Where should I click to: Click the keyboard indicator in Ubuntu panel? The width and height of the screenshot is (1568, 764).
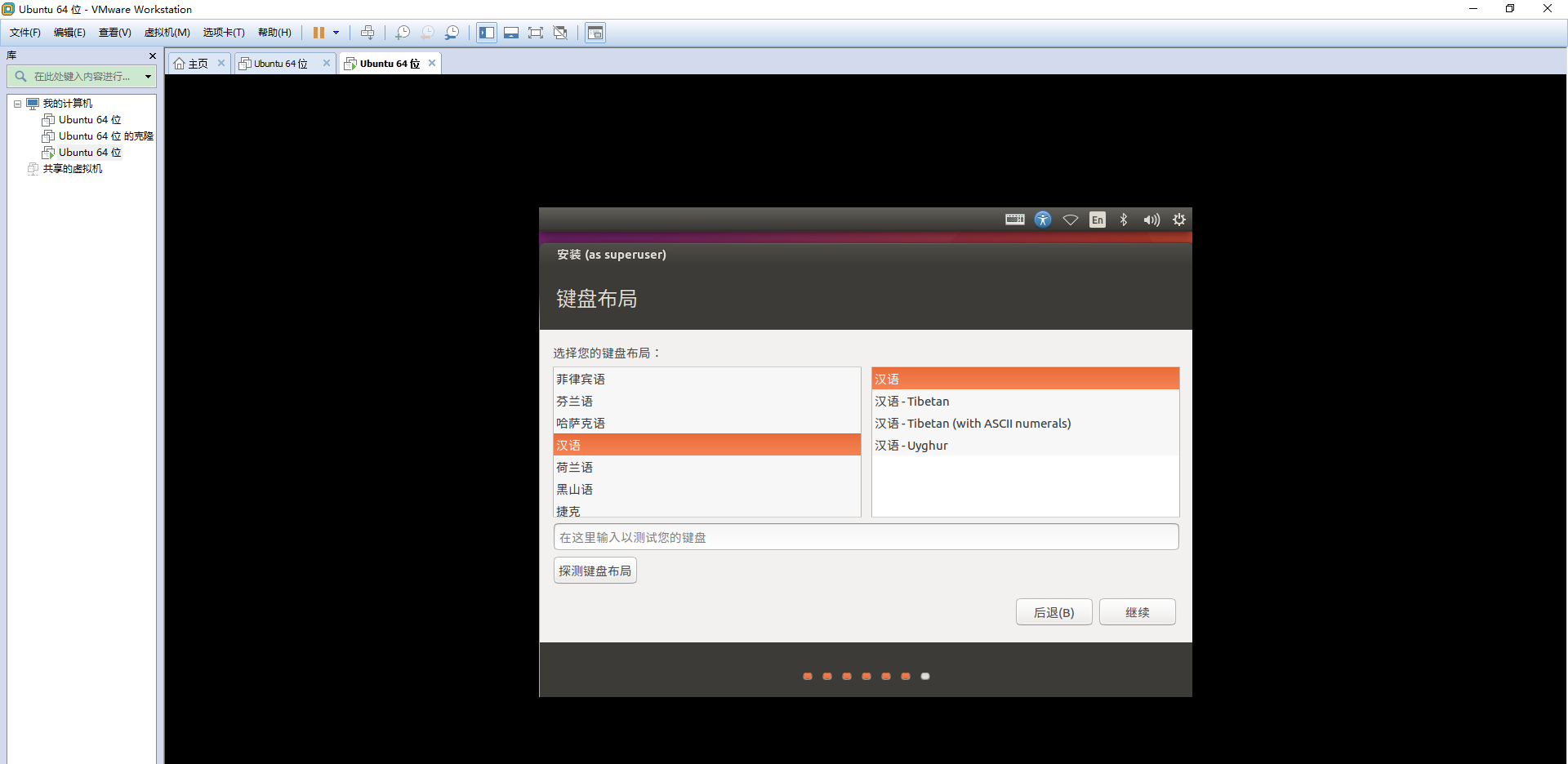coord(1015,220)
